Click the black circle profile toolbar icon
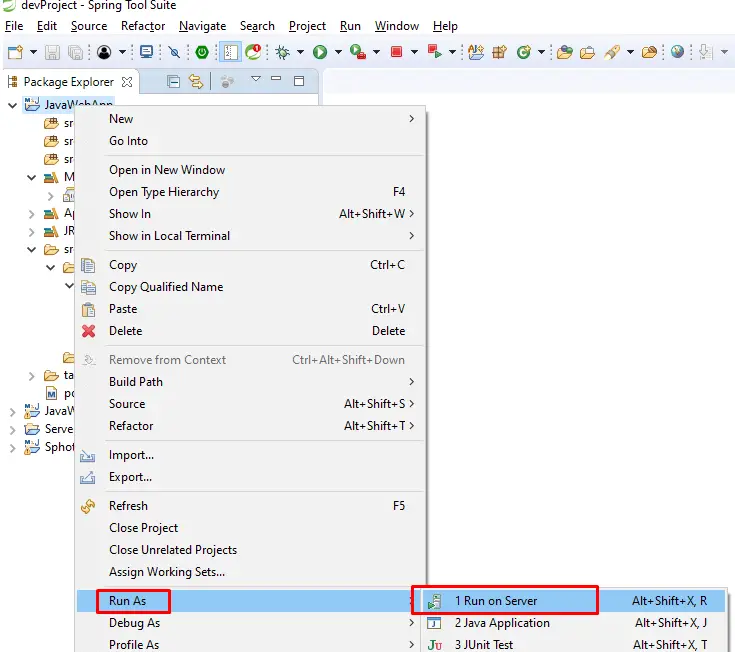 tap(104, 52)
